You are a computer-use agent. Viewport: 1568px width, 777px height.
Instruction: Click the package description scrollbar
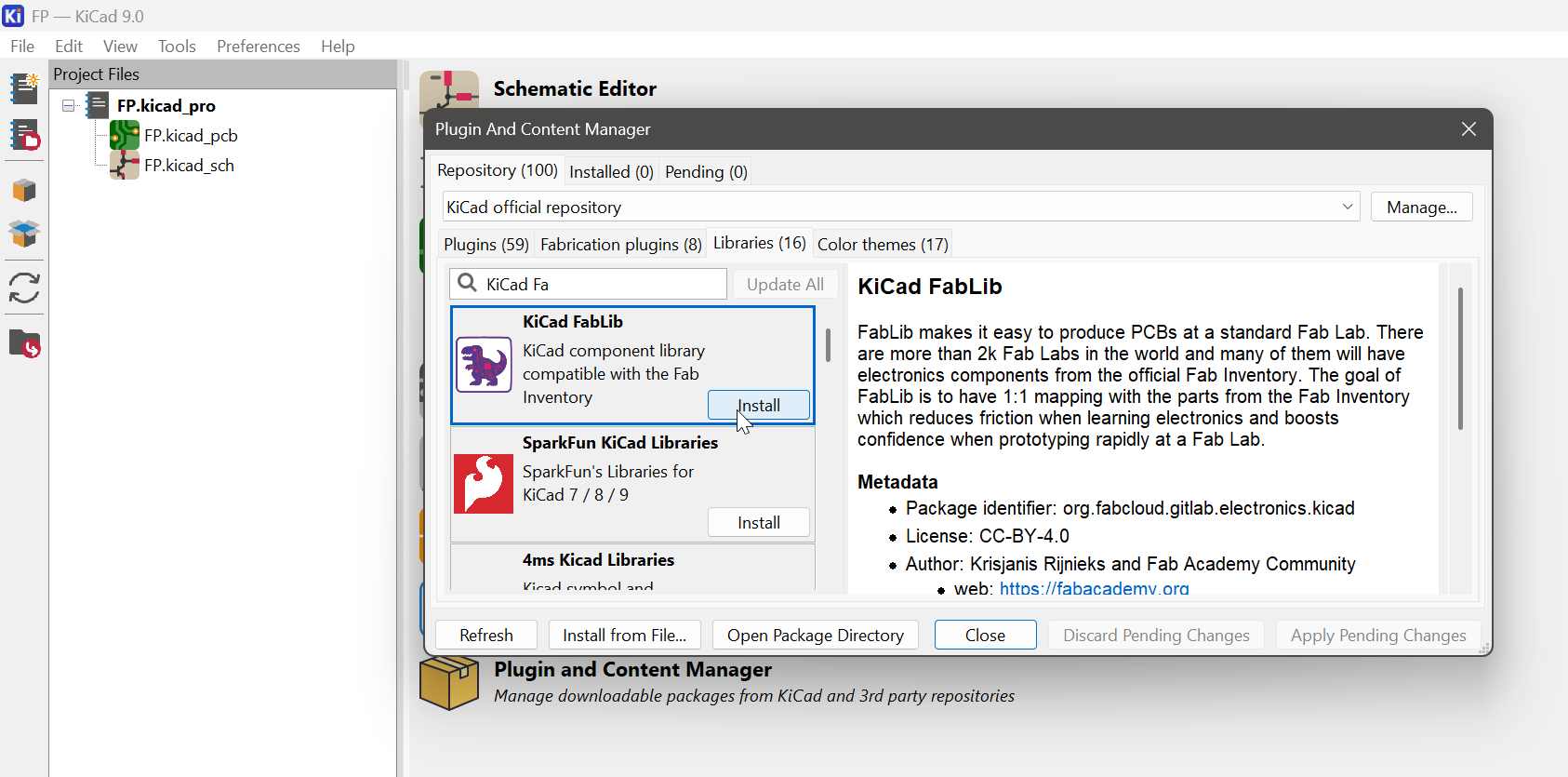1460,358
